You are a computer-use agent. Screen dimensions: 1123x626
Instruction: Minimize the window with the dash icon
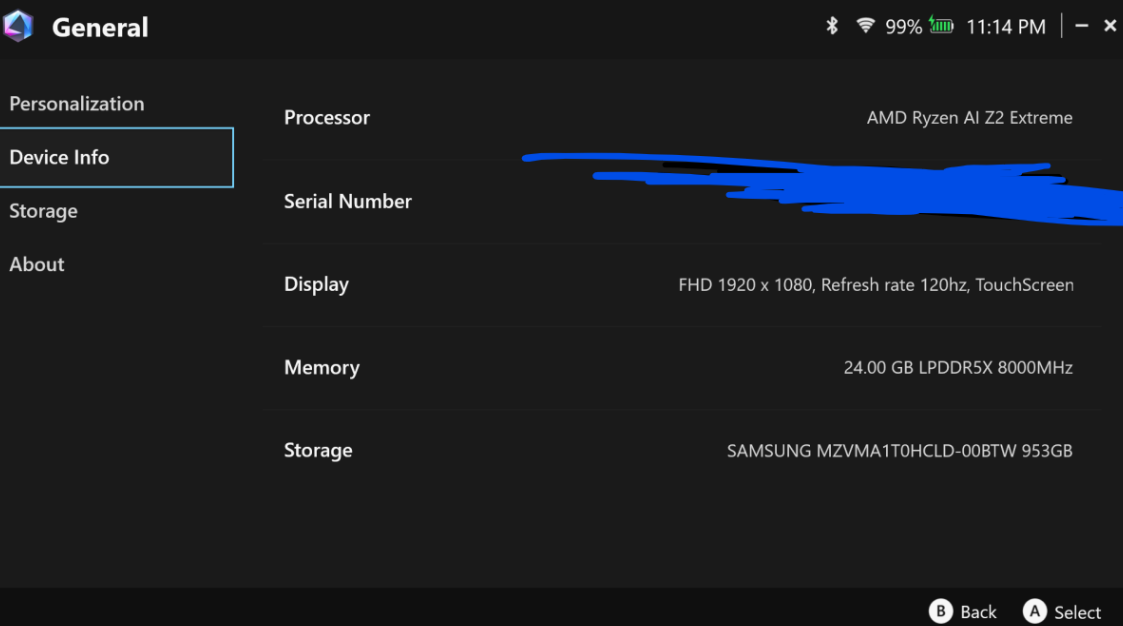point(1081,26)
